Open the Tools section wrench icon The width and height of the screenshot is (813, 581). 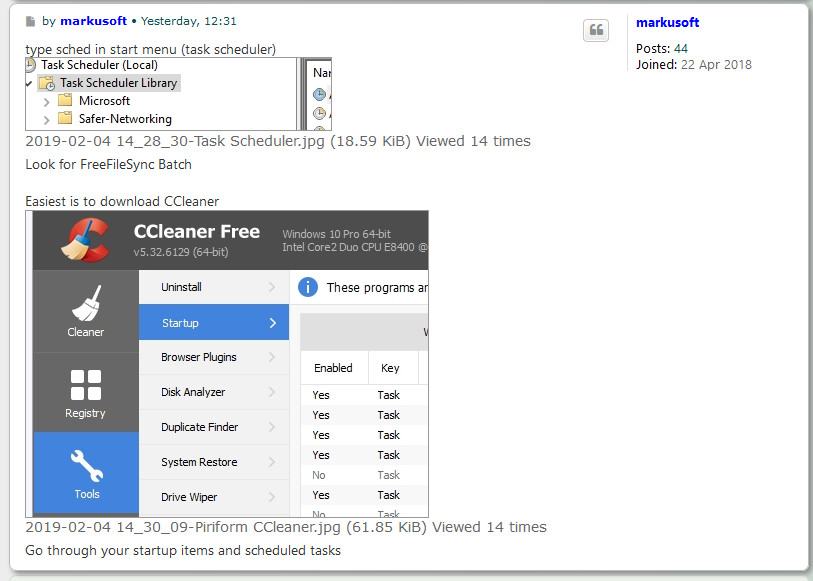[x=87, y=466]
